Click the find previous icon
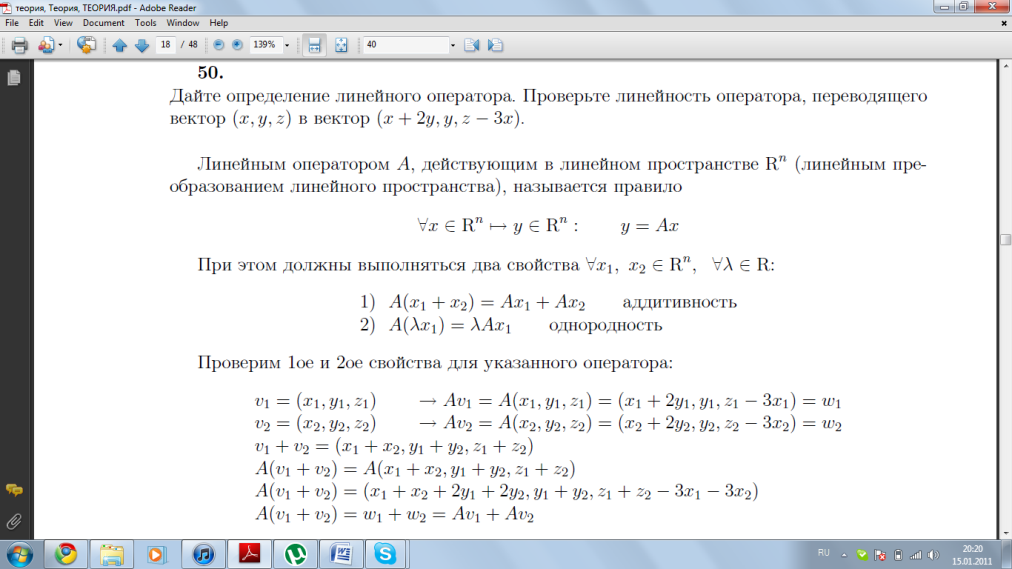This screenshot has width=1012, height=569. point(472,45)
